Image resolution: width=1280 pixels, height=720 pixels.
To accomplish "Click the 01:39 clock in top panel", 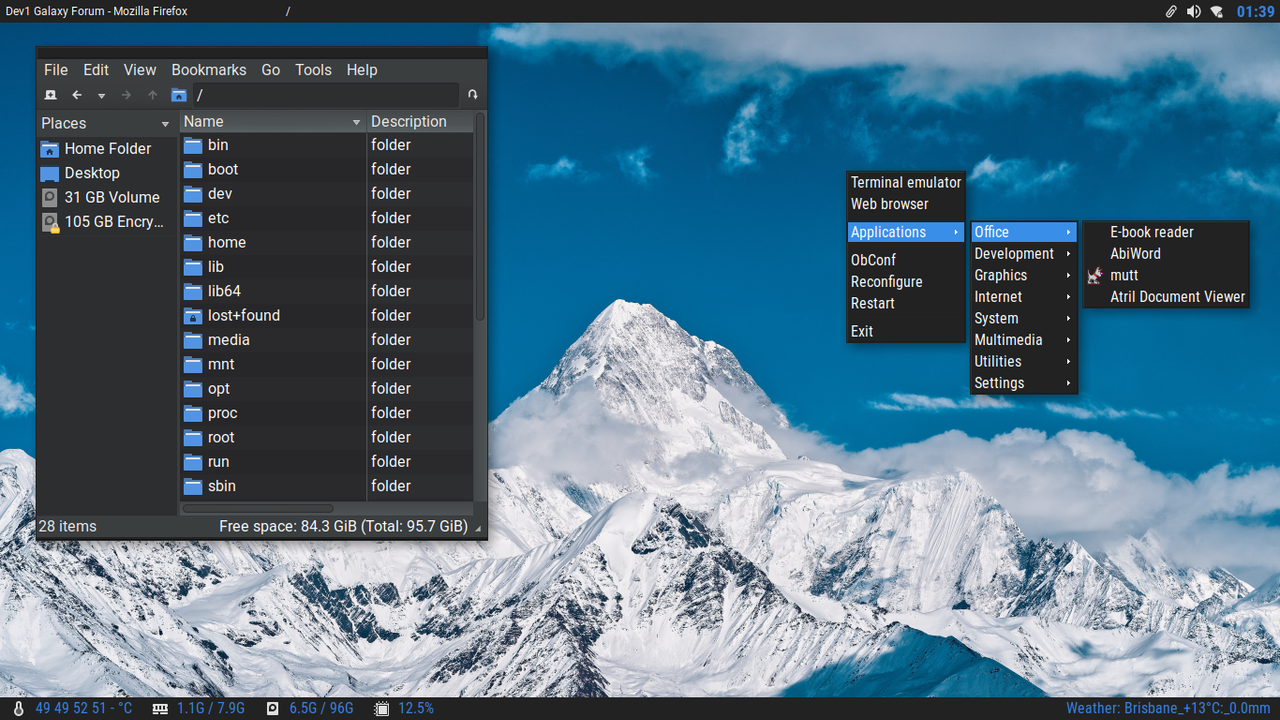I will tap(1255, 12).
